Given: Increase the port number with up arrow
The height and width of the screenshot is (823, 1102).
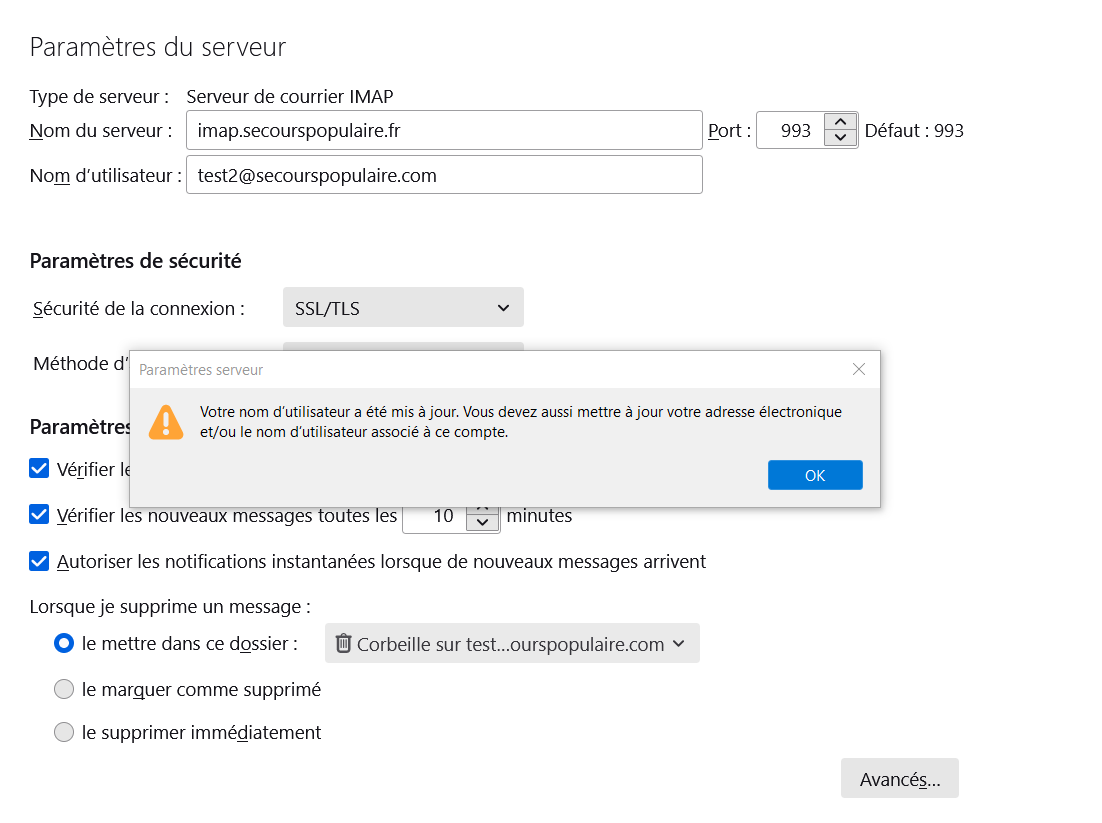Looking at the screenshot, I should [x=841, y=122].
